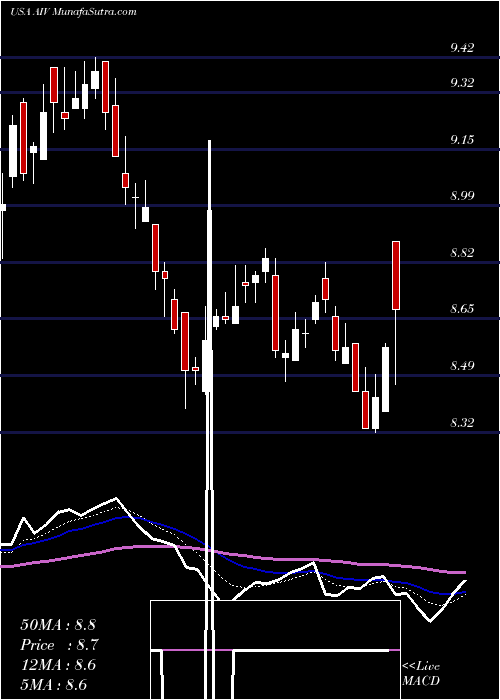Select the 9.15 price axis label
This screenshot has height=700, width=500.
pos(462,140)
